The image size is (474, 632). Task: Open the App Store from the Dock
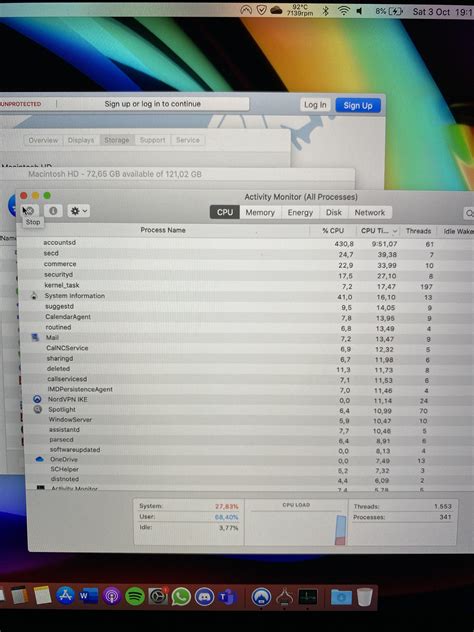coord(65,596)
